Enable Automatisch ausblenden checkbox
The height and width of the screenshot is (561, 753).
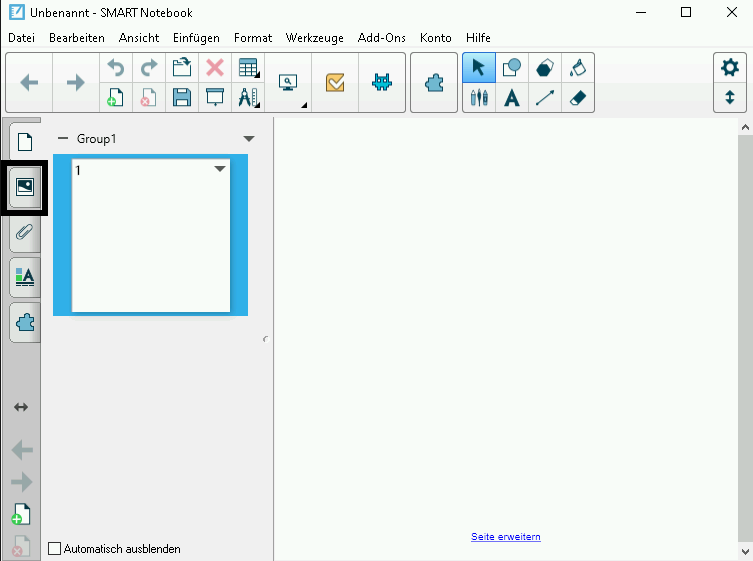pyautogui.click(x=55, y=549)
